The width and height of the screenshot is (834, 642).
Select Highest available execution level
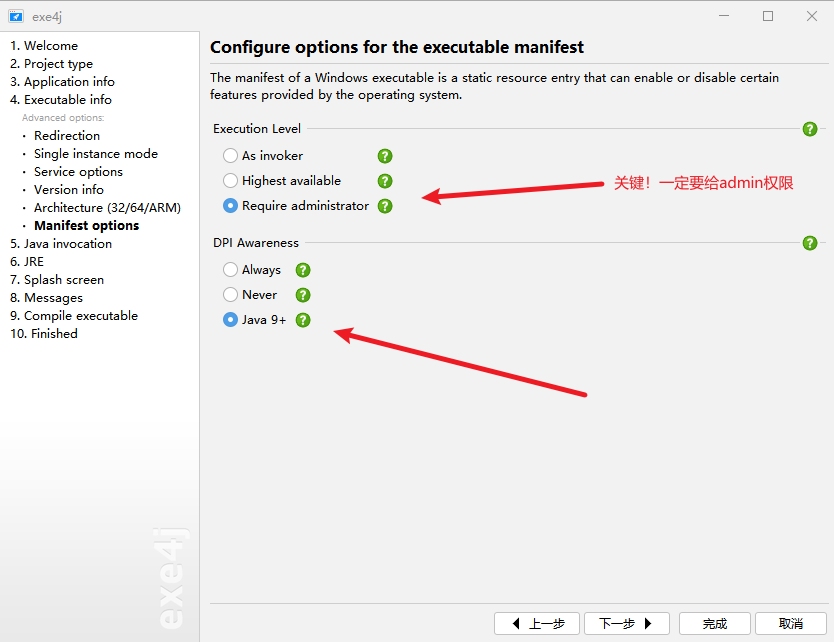point(231,181)
